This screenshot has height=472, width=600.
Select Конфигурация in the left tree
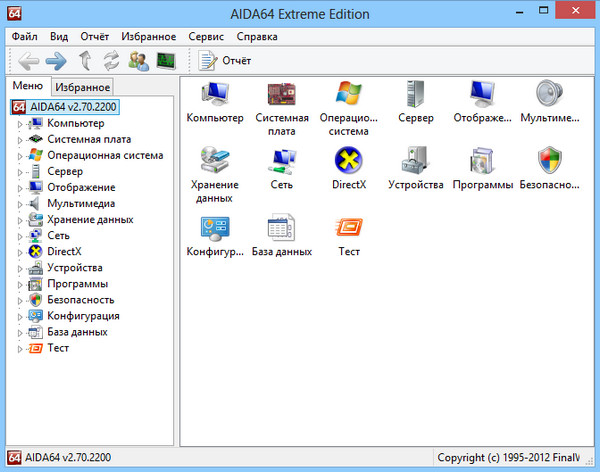pyautogui.click(x=81, y=316)
